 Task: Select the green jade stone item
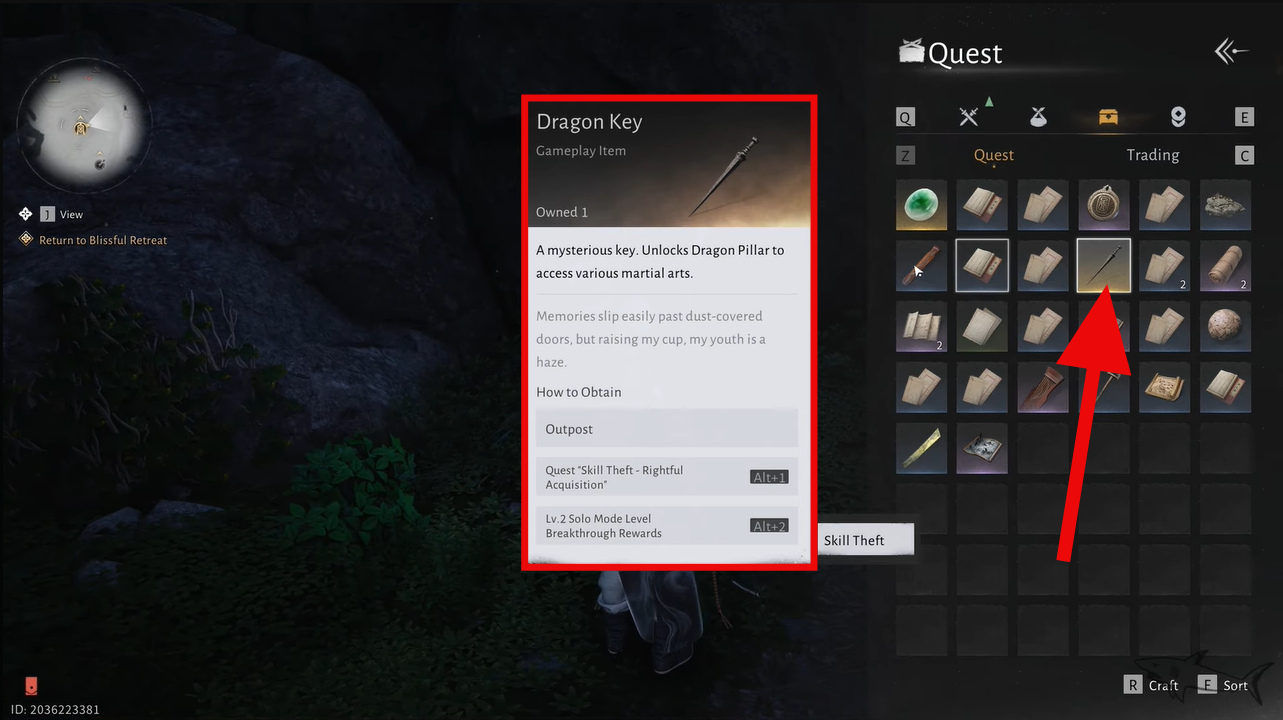pos(921,205)
